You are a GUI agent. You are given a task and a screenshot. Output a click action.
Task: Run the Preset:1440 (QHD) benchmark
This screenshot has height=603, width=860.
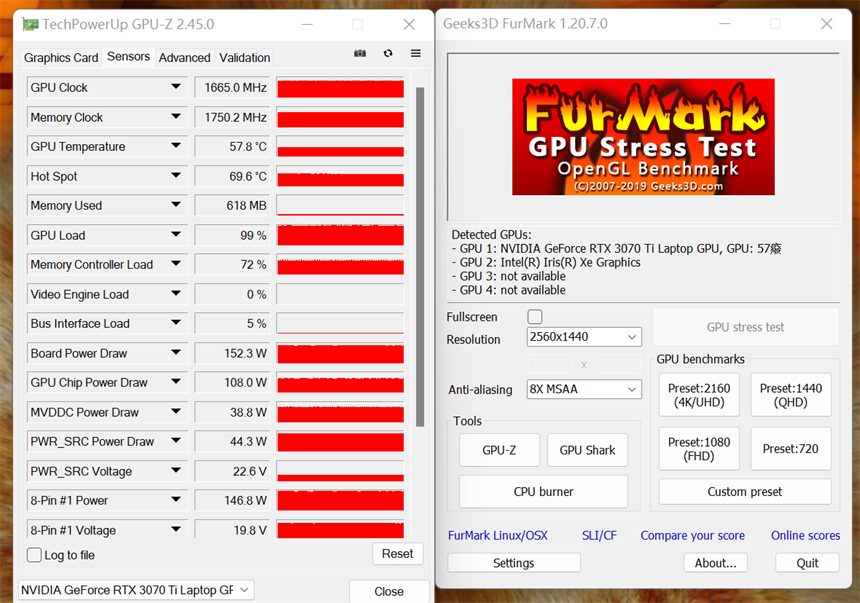[791, 395]
